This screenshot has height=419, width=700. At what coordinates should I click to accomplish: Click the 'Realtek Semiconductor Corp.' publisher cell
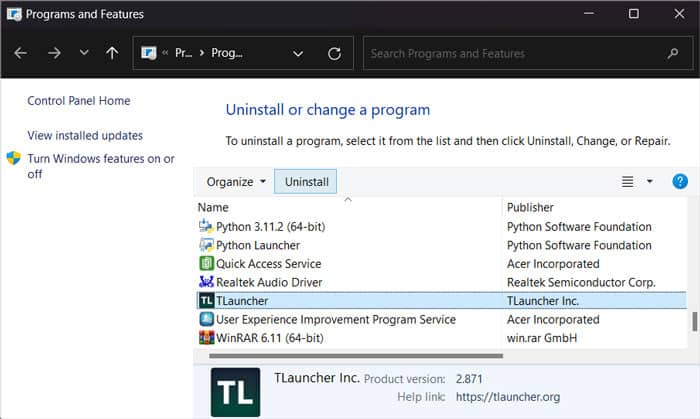coord(581,282)
